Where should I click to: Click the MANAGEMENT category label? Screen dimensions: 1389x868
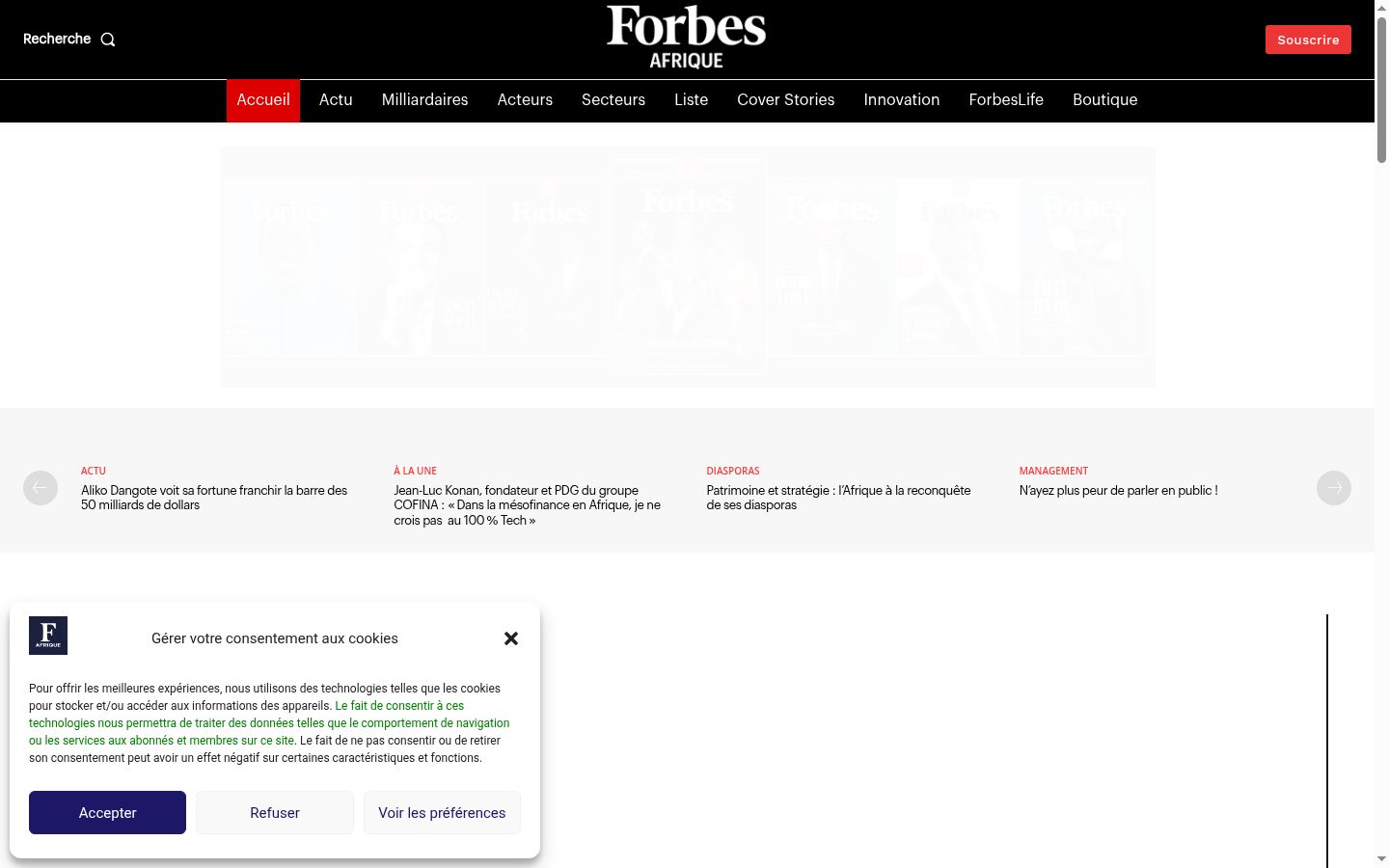pos(1053,471)
